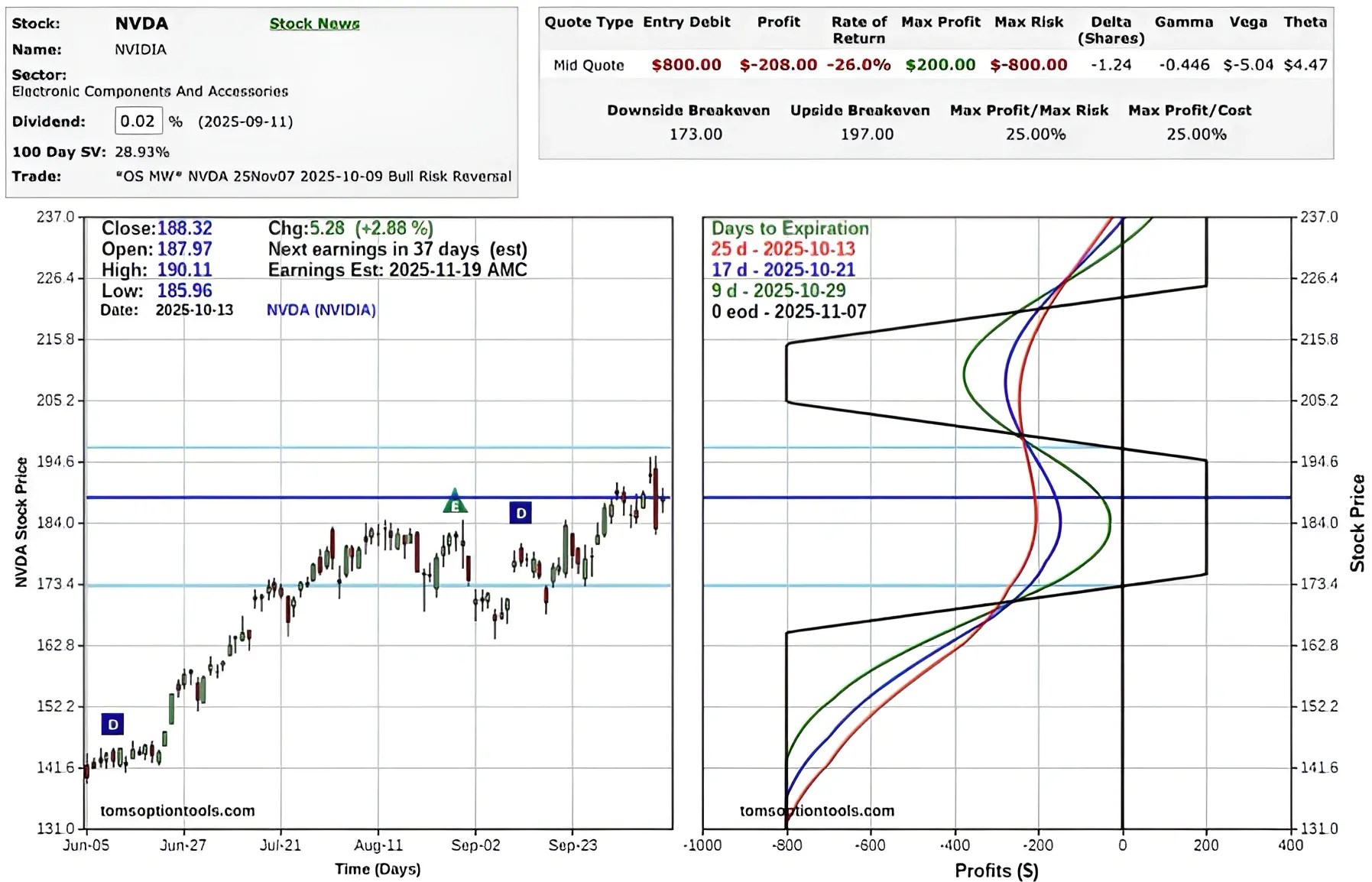Click the 'Quote Type' column header
This screenshot has height=882, width=1372.
[589, 22]
